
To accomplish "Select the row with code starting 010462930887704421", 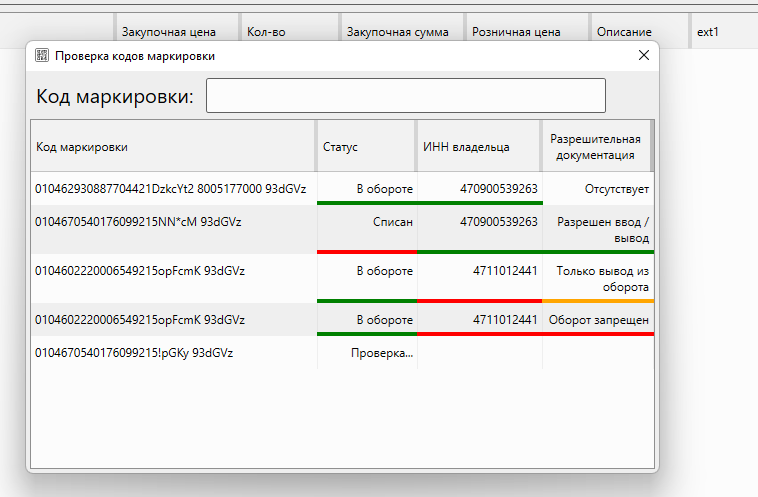I will coord(171,188).
